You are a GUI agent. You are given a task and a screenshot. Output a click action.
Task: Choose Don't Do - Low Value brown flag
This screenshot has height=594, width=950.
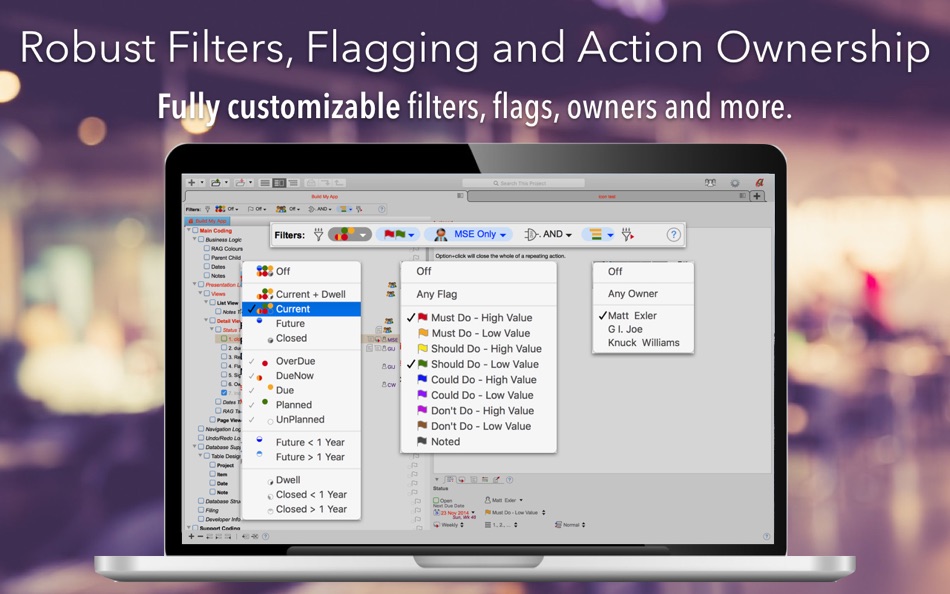click(x=478, y=426)
